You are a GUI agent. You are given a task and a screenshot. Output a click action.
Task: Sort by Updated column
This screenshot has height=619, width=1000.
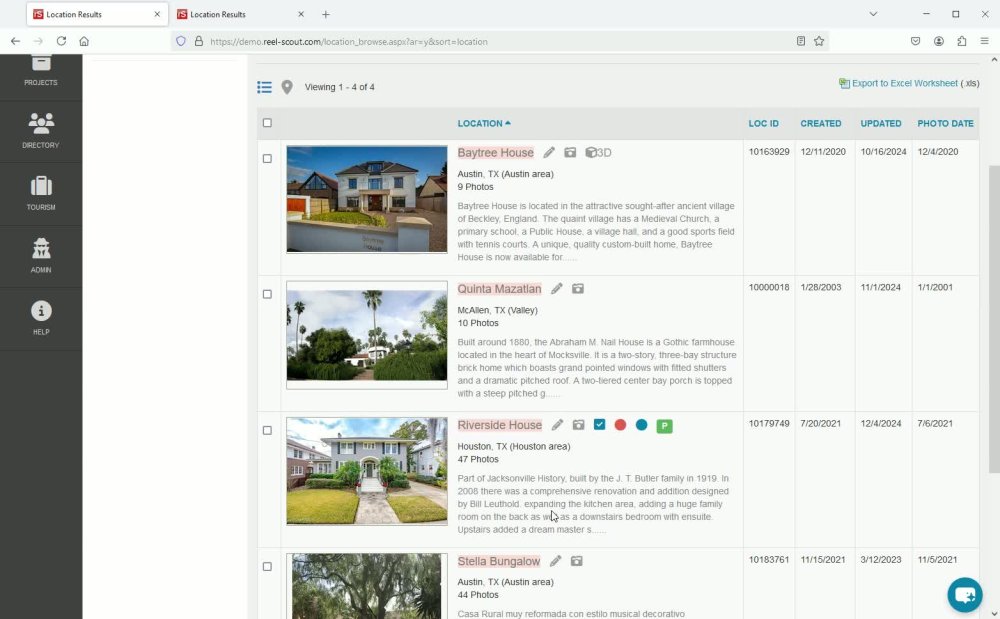click(881, 124)
